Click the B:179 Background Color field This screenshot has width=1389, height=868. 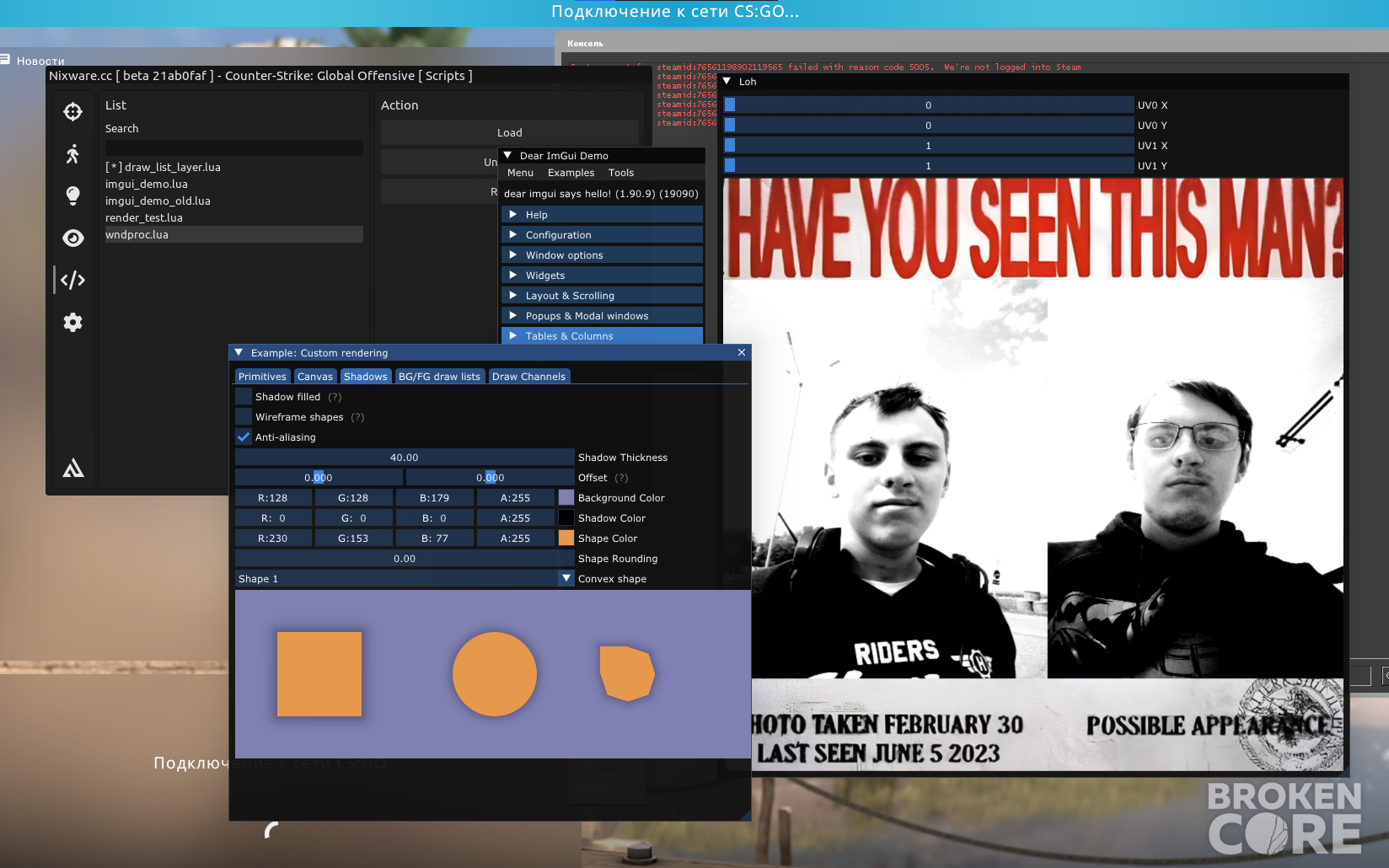435,498
